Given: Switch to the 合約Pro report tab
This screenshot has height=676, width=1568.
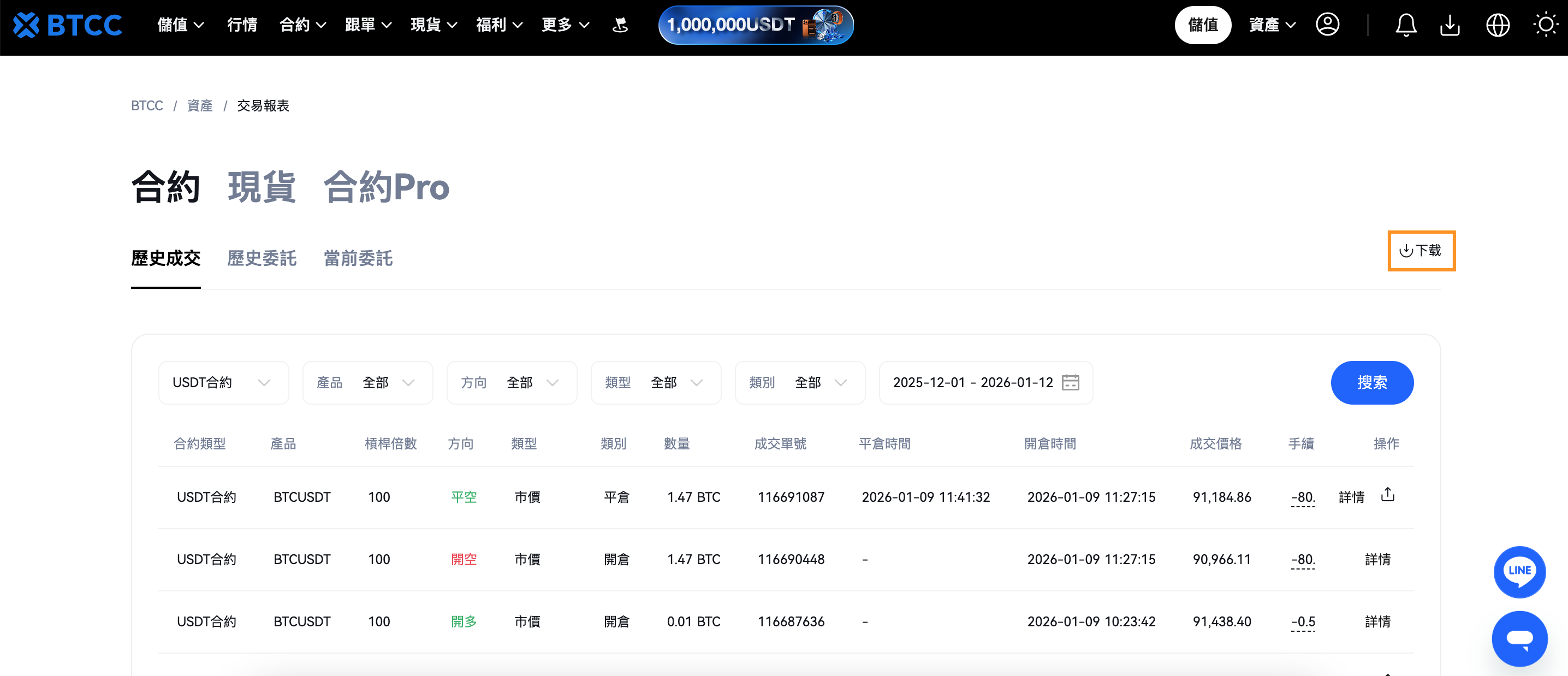Looking at the screenshot, I should click(x=387, y=187).
